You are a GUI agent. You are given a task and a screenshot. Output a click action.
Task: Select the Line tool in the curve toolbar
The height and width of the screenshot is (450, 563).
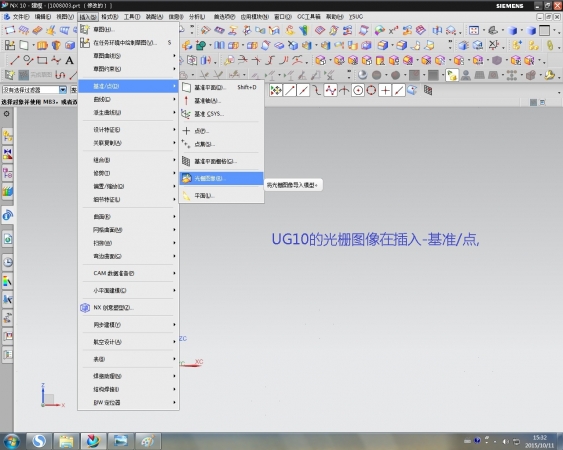pos(14,60)
